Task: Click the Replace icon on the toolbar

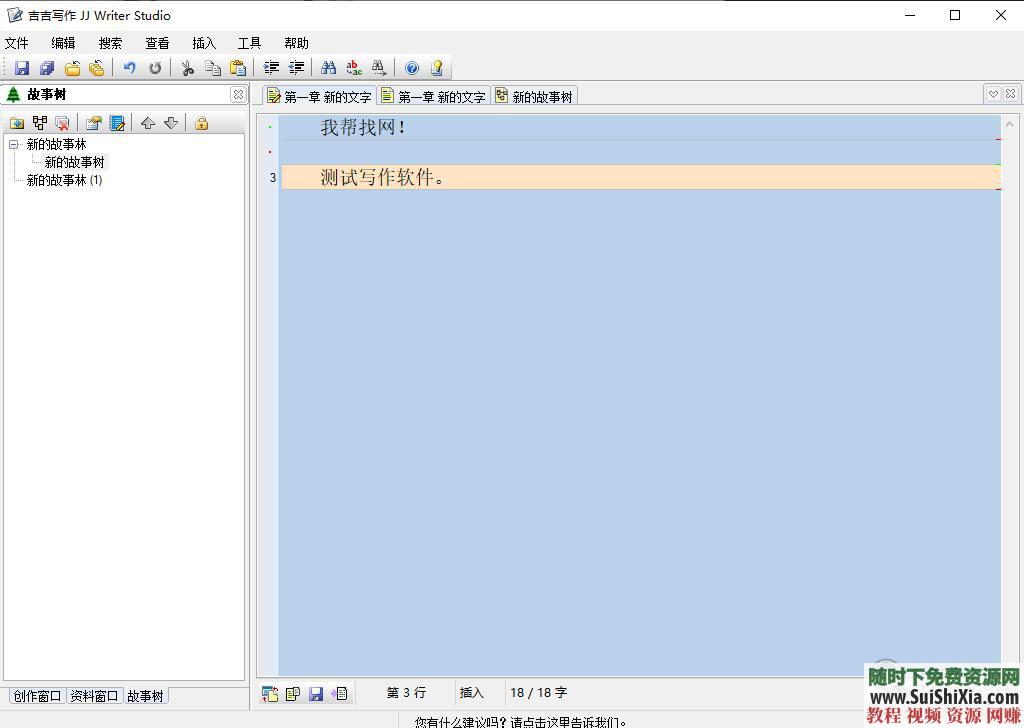Action: [x=353, y=67]
